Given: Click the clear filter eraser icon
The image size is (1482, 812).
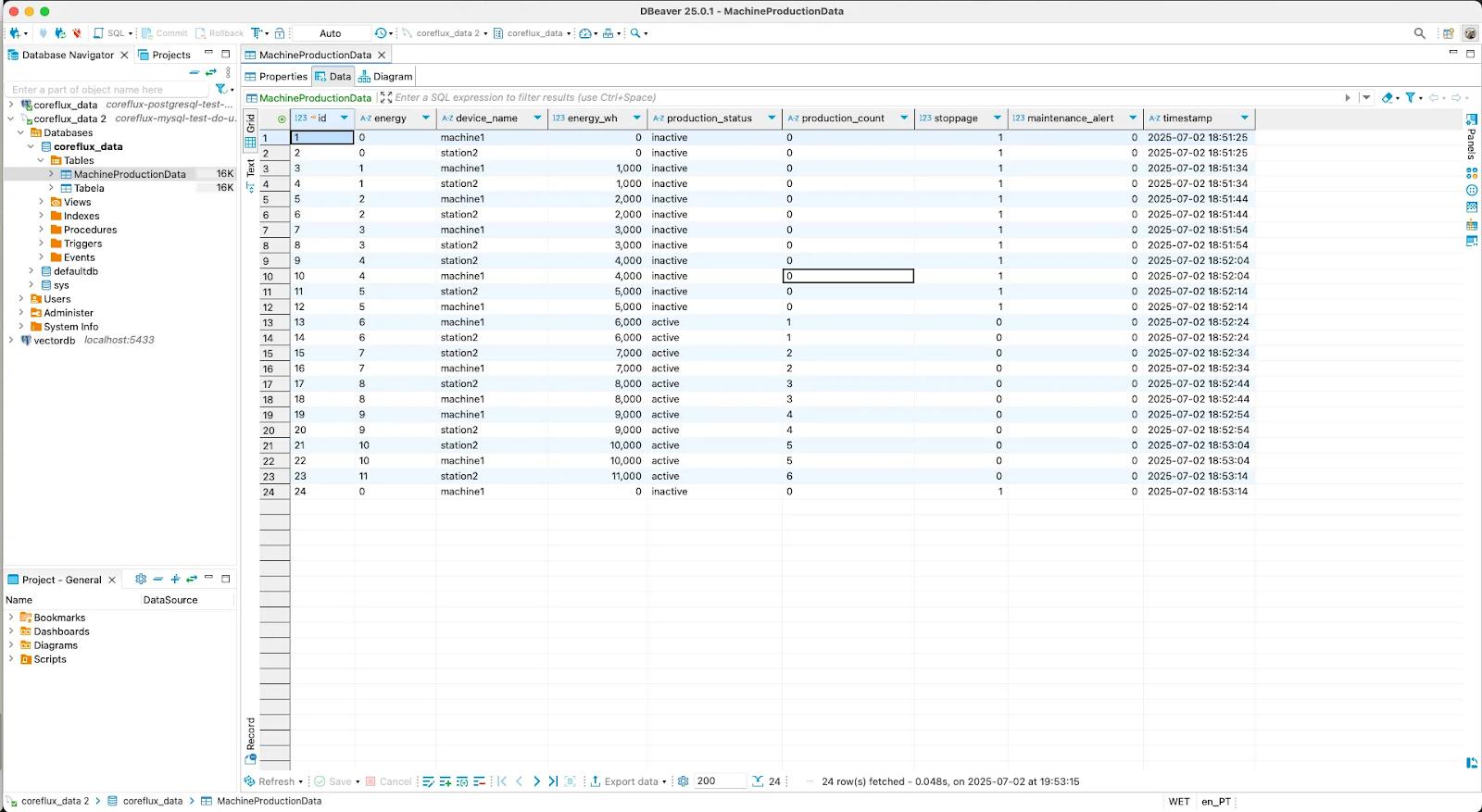Looking at the screenshot, I should pos(1387,97).
